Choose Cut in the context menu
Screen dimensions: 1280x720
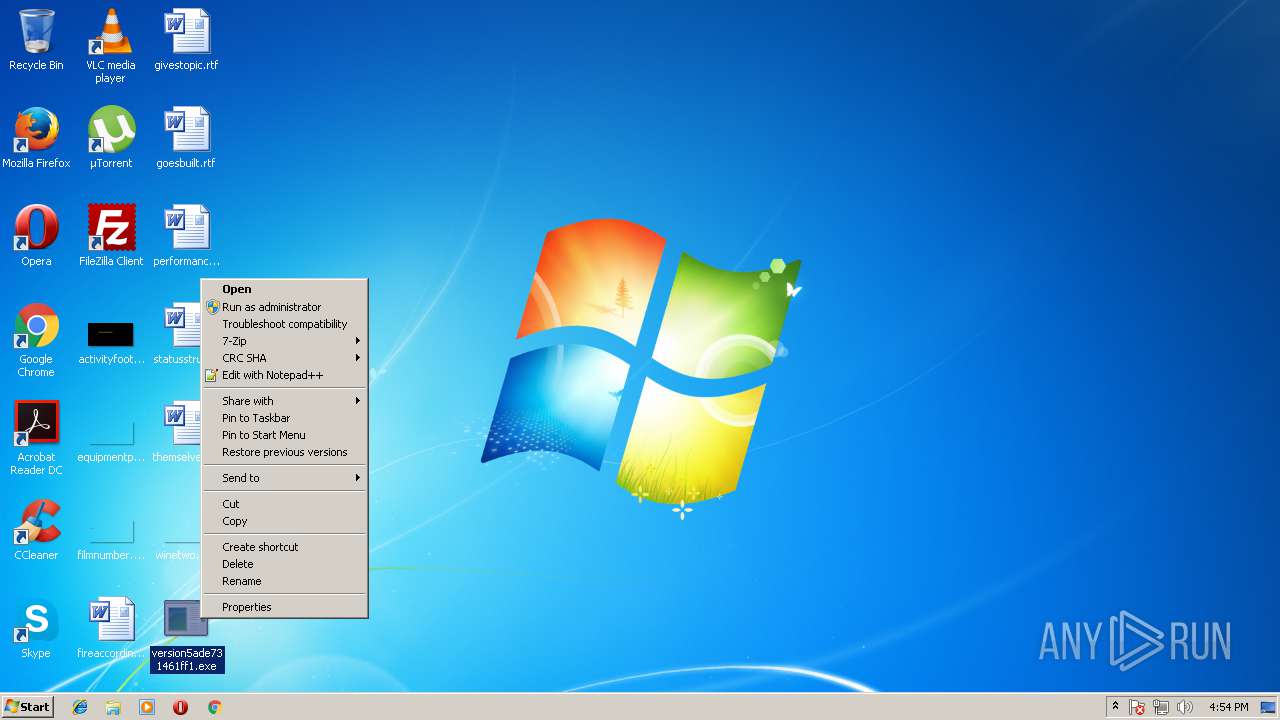tap(284, 504)
